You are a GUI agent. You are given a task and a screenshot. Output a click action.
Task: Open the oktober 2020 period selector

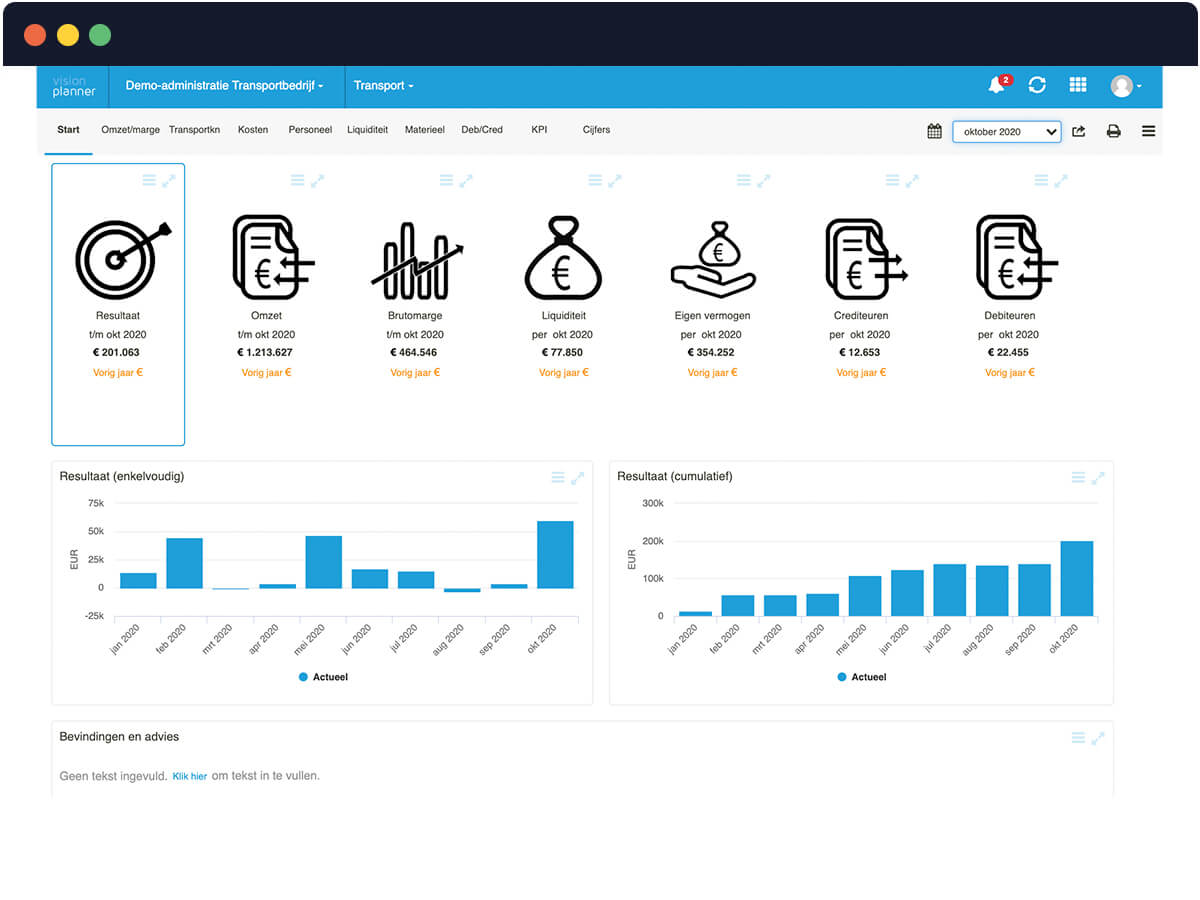click(1007, 131)
